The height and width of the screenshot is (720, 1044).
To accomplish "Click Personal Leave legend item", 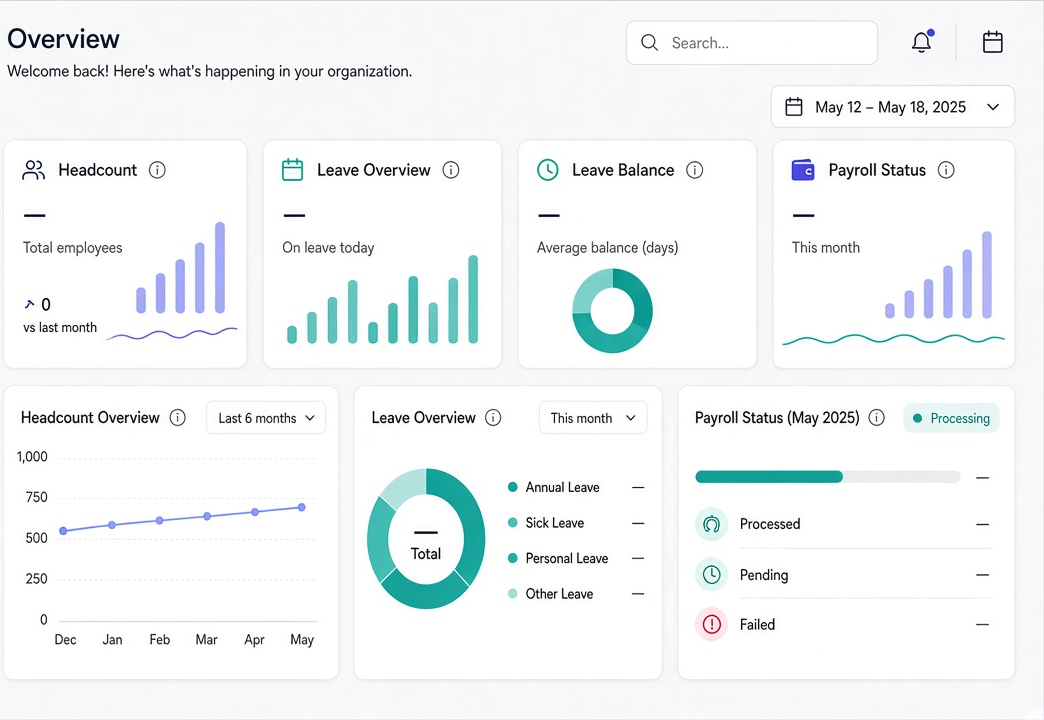I will coord(576,558).
